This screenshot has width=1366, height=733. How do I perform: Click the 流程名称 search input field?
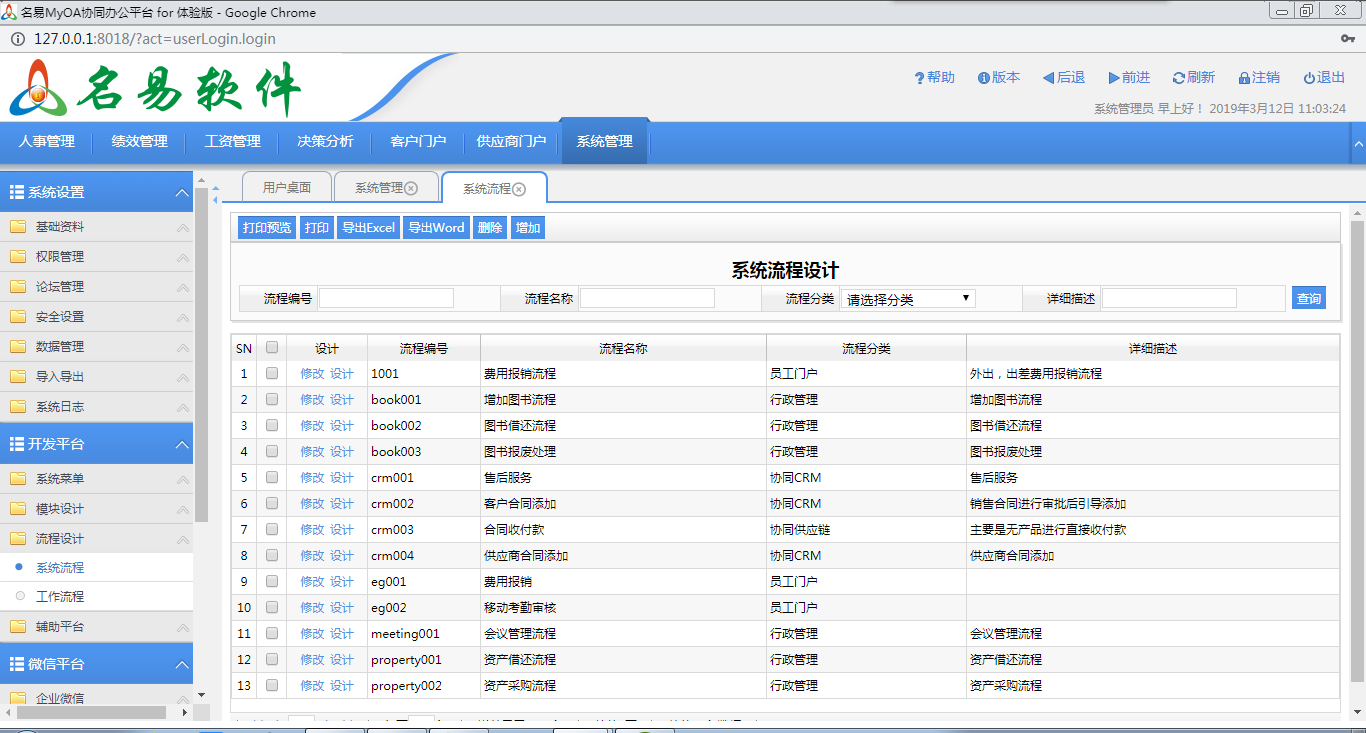[x=647, y=298]
